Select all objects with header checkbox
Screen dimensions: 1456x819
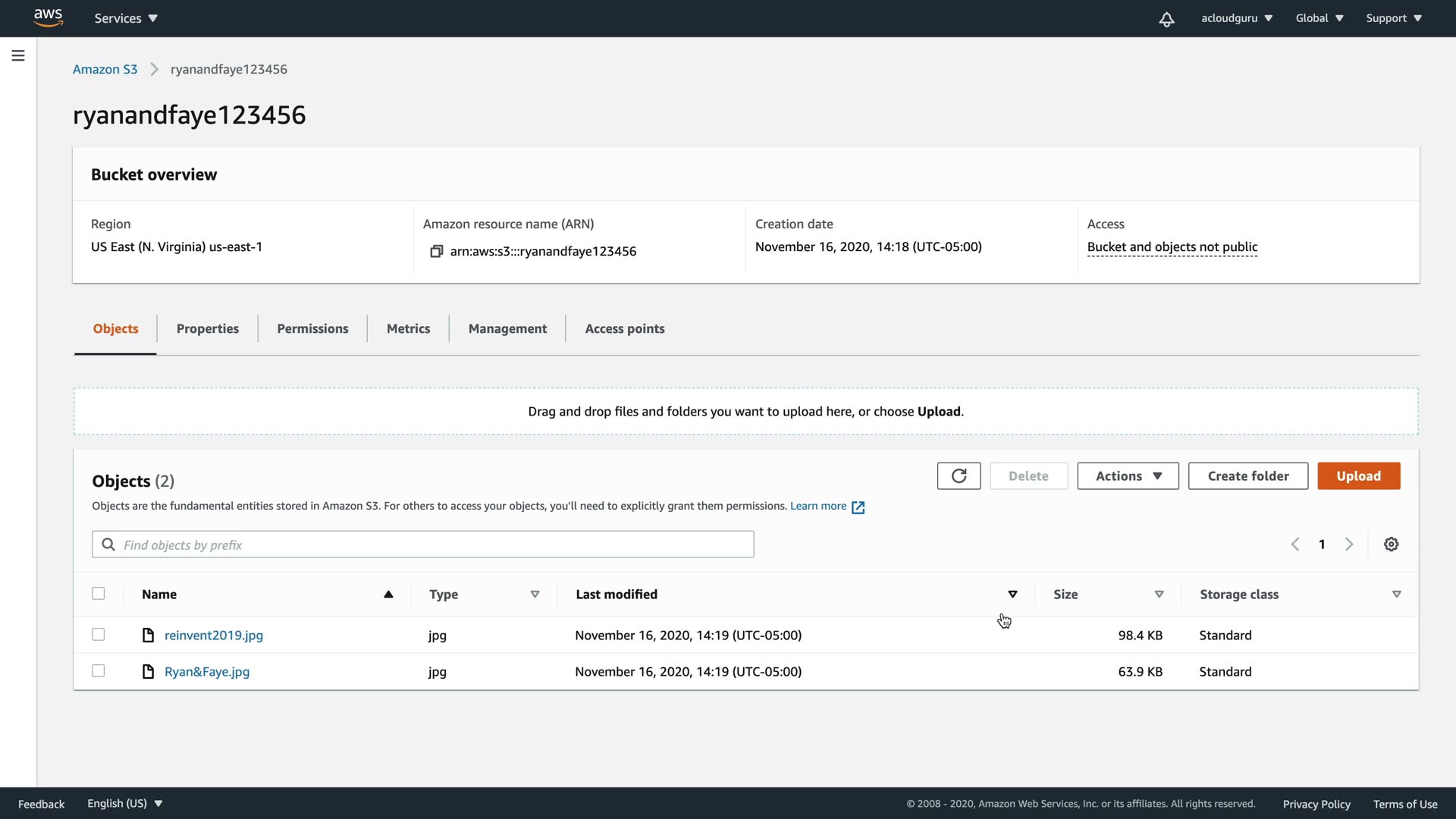click(x=99, y=594)
